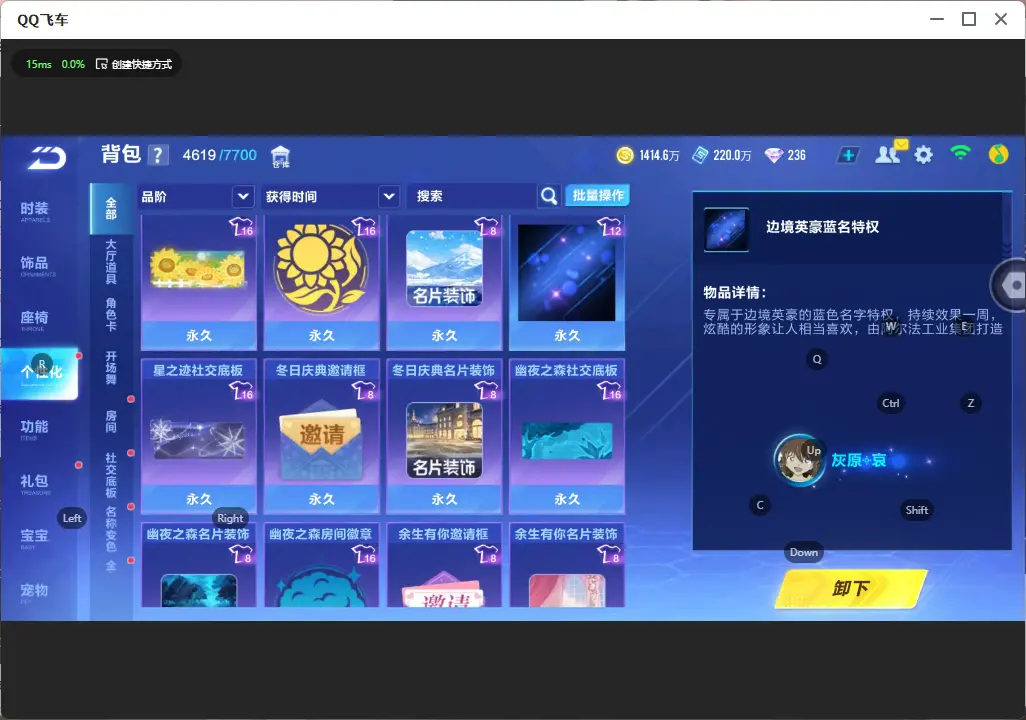
Task: Select 星之迹社交底板 item
Action: [198, 436]
